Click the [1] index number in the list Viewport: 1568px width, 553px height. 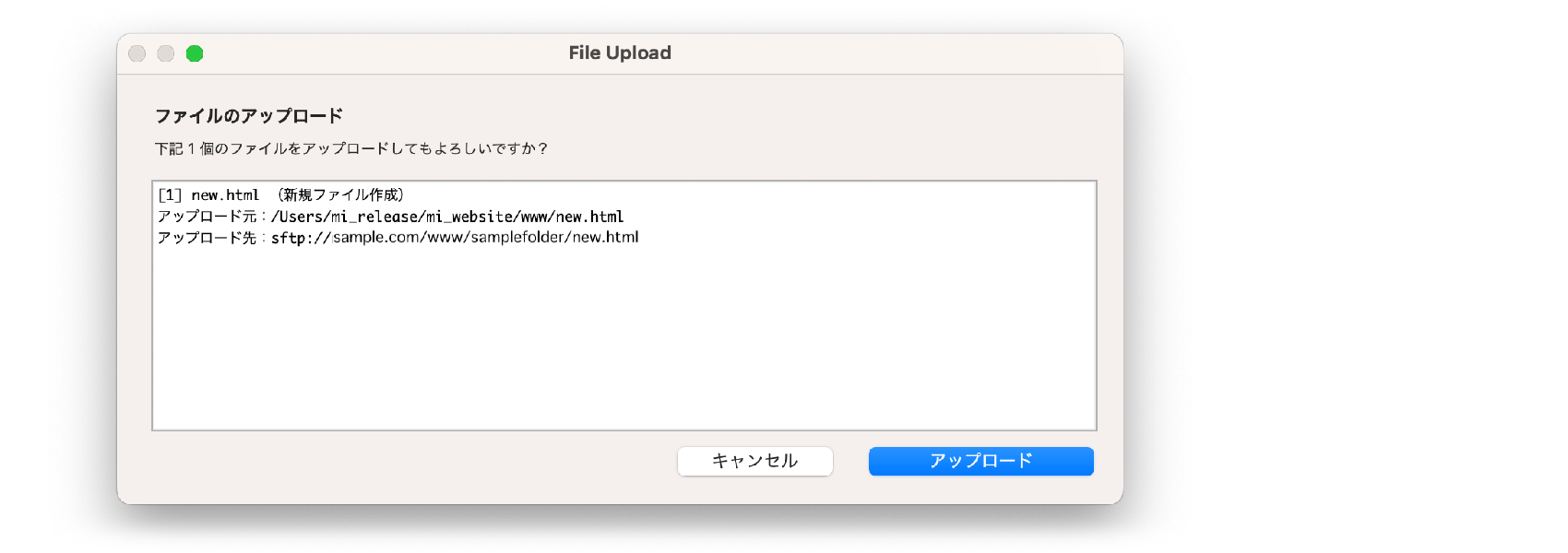tap(170, 195)
